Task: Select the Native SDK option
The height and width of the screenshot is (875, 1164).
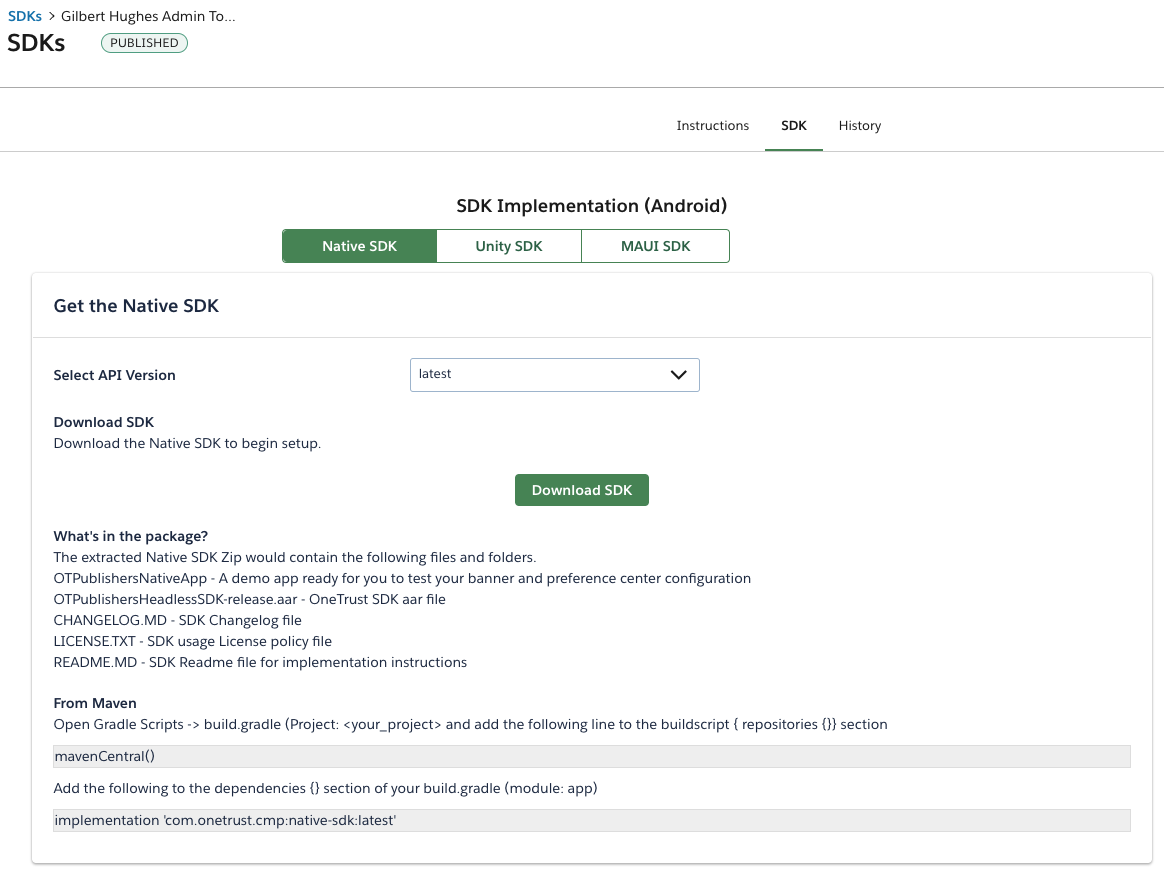Action: [x=359, y=246]
